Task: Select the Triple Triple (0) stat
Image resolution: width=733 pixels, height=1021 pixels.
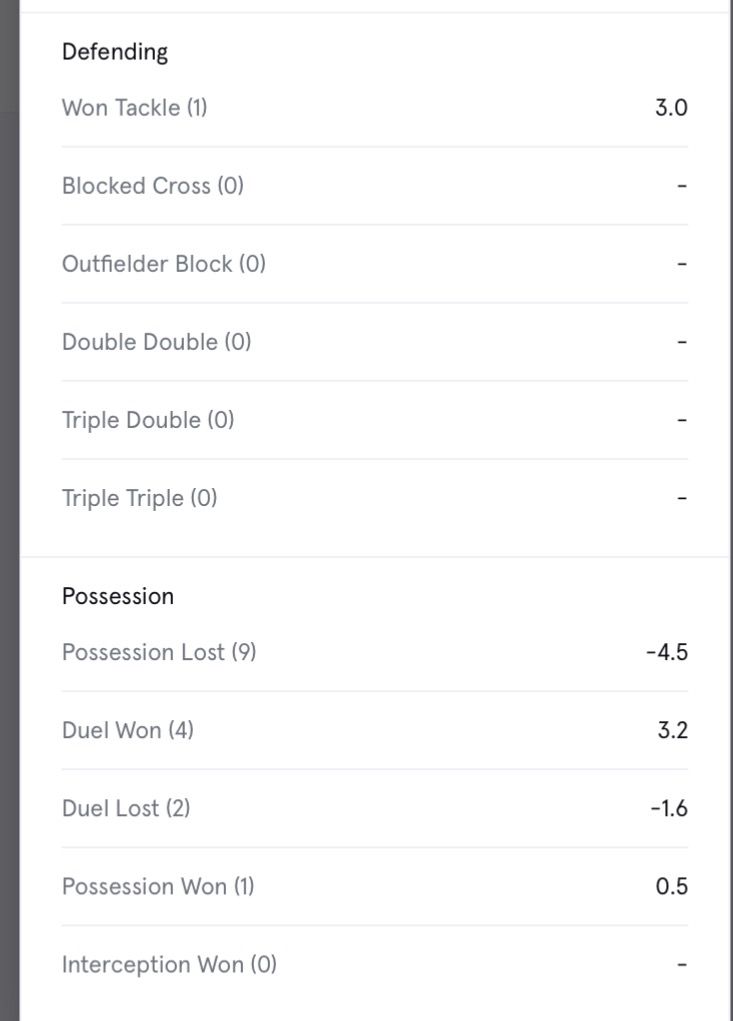Action: pyautogui.click(x=139, y=498)
